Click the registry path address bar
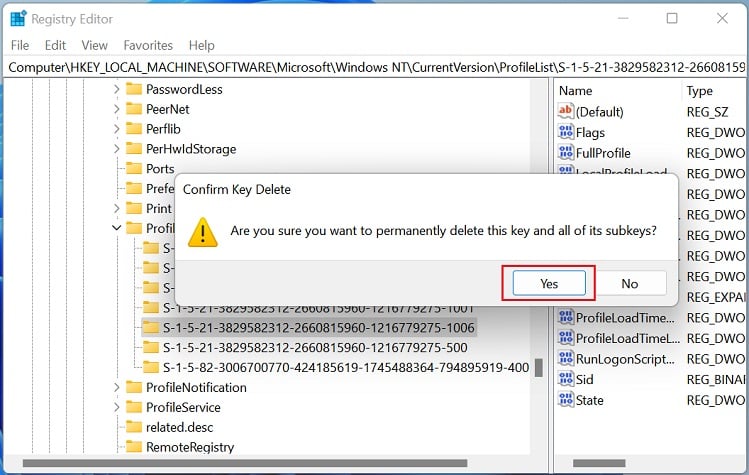Image resolution: width=749 pixels, height=475 pixels. [374, 67]
